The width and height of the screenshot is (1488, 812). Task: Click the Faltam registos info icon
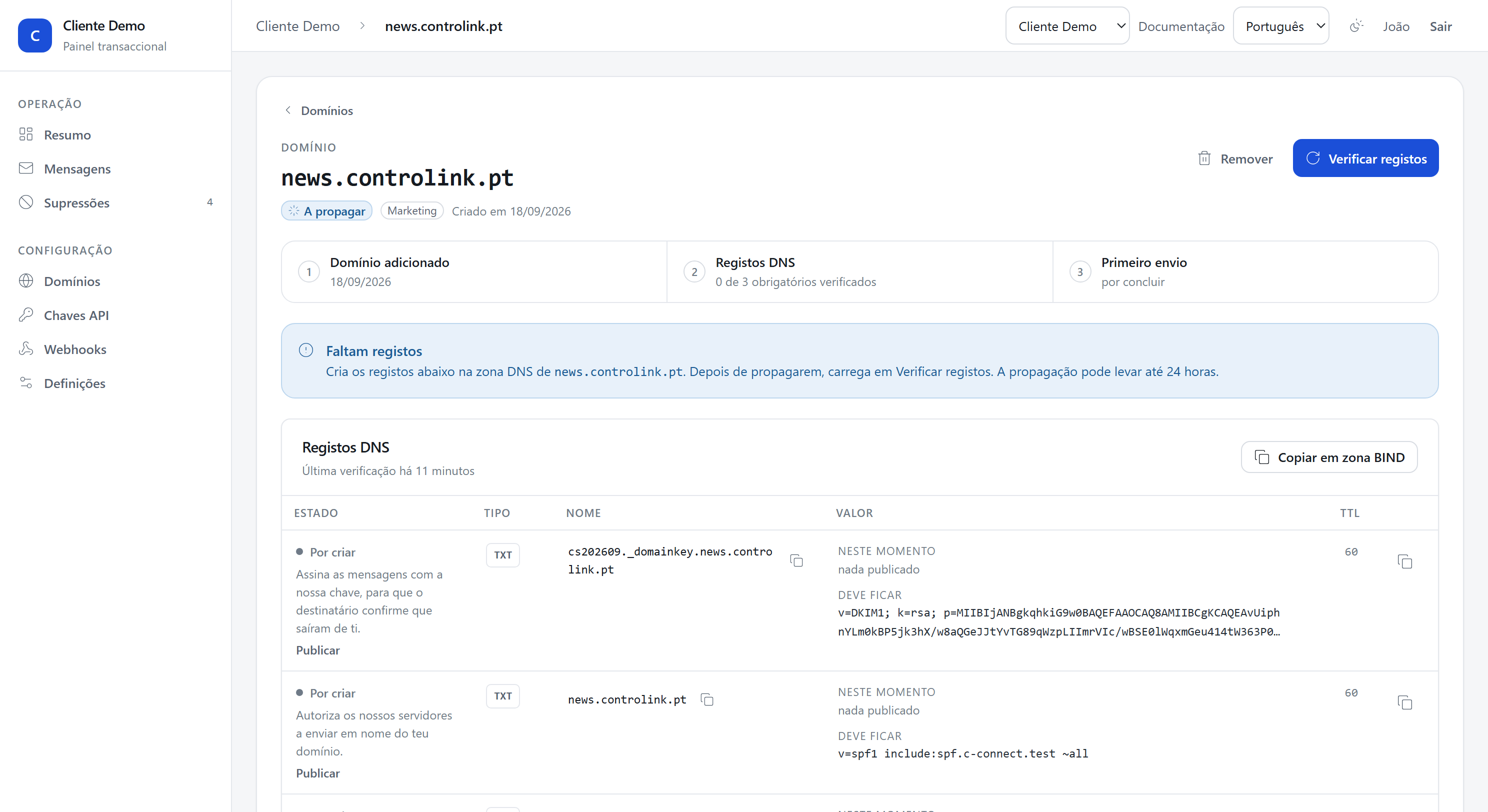point(305,350)
